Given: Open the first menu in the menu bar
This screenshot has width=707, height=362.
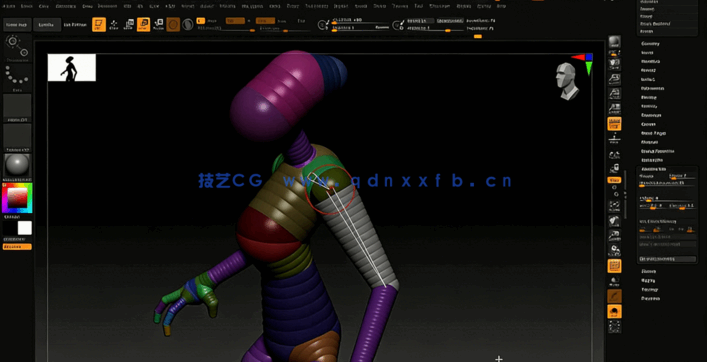Looking at the screenshot, I should pos(9,6).
